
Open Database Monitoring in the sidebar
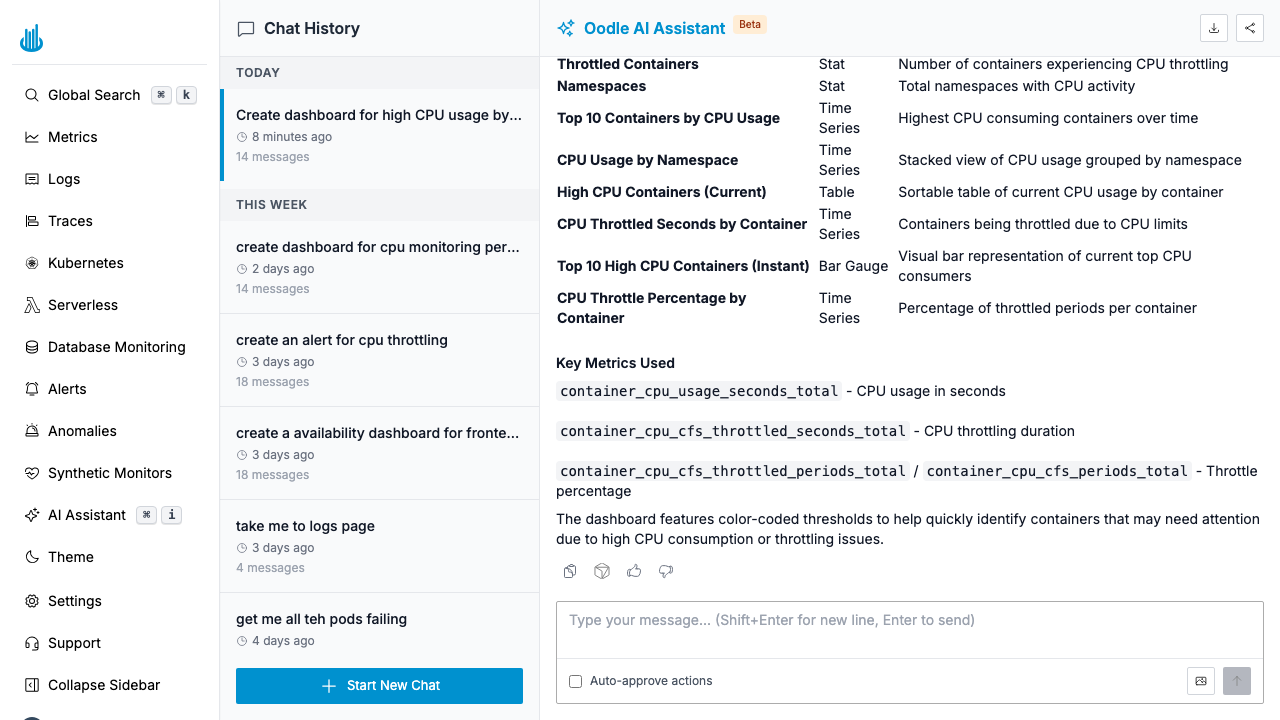coord(116,347)
